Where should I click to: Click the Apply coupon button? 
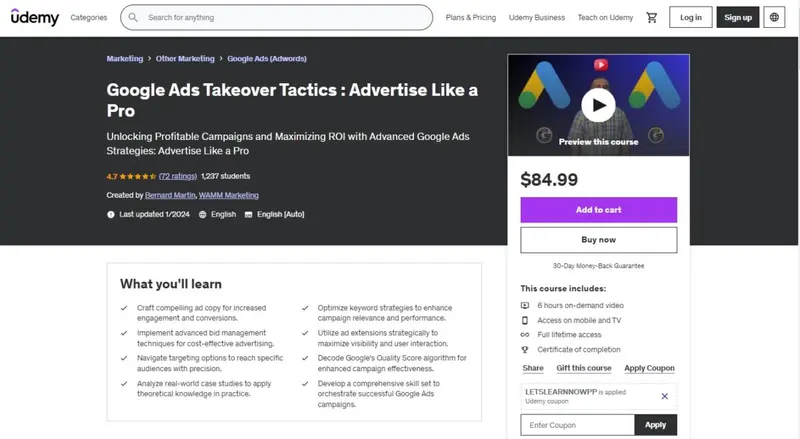(x=656, y=425)
